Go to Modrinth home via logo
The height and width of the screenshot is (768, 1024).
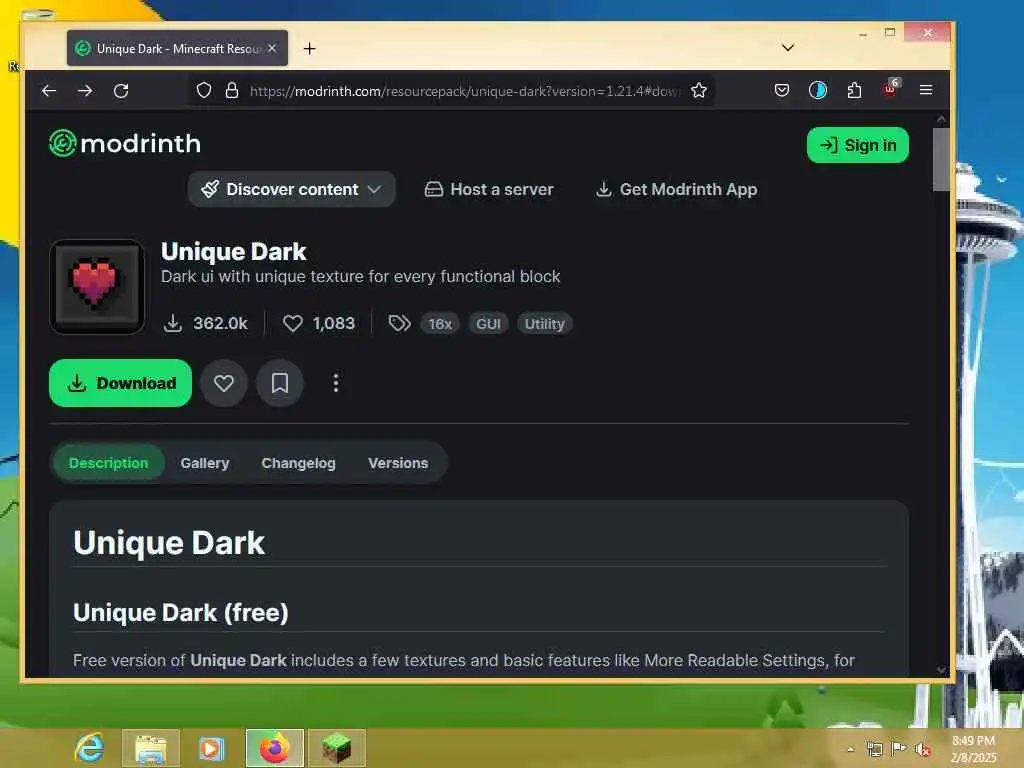125,144
